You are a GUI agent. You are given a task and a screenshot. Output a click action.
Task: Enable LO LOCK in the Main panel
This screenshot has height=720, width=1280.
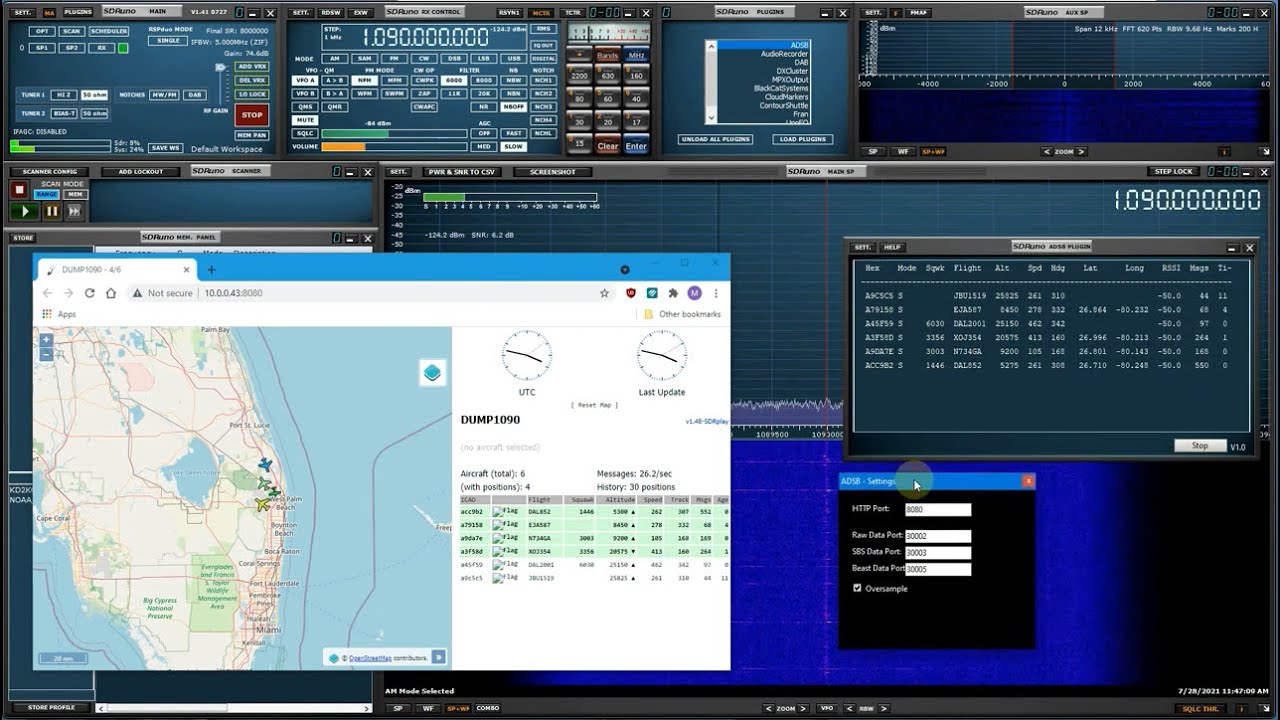point(251,94)
